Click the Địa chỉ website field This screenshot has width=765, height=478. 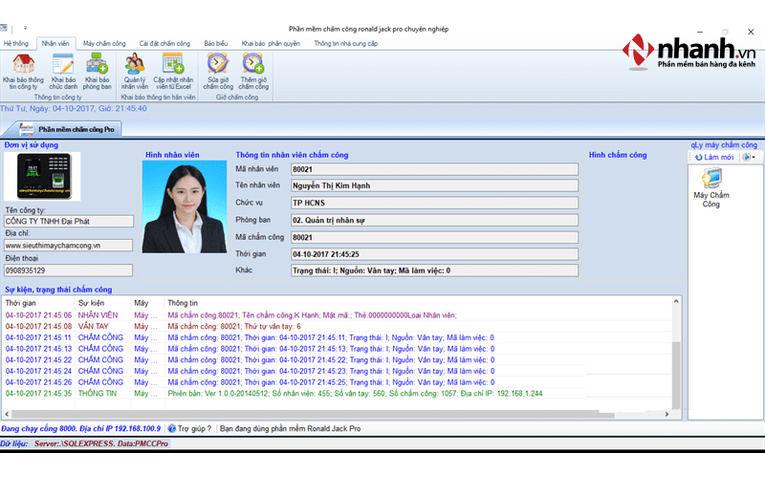[x=68, y=245]
